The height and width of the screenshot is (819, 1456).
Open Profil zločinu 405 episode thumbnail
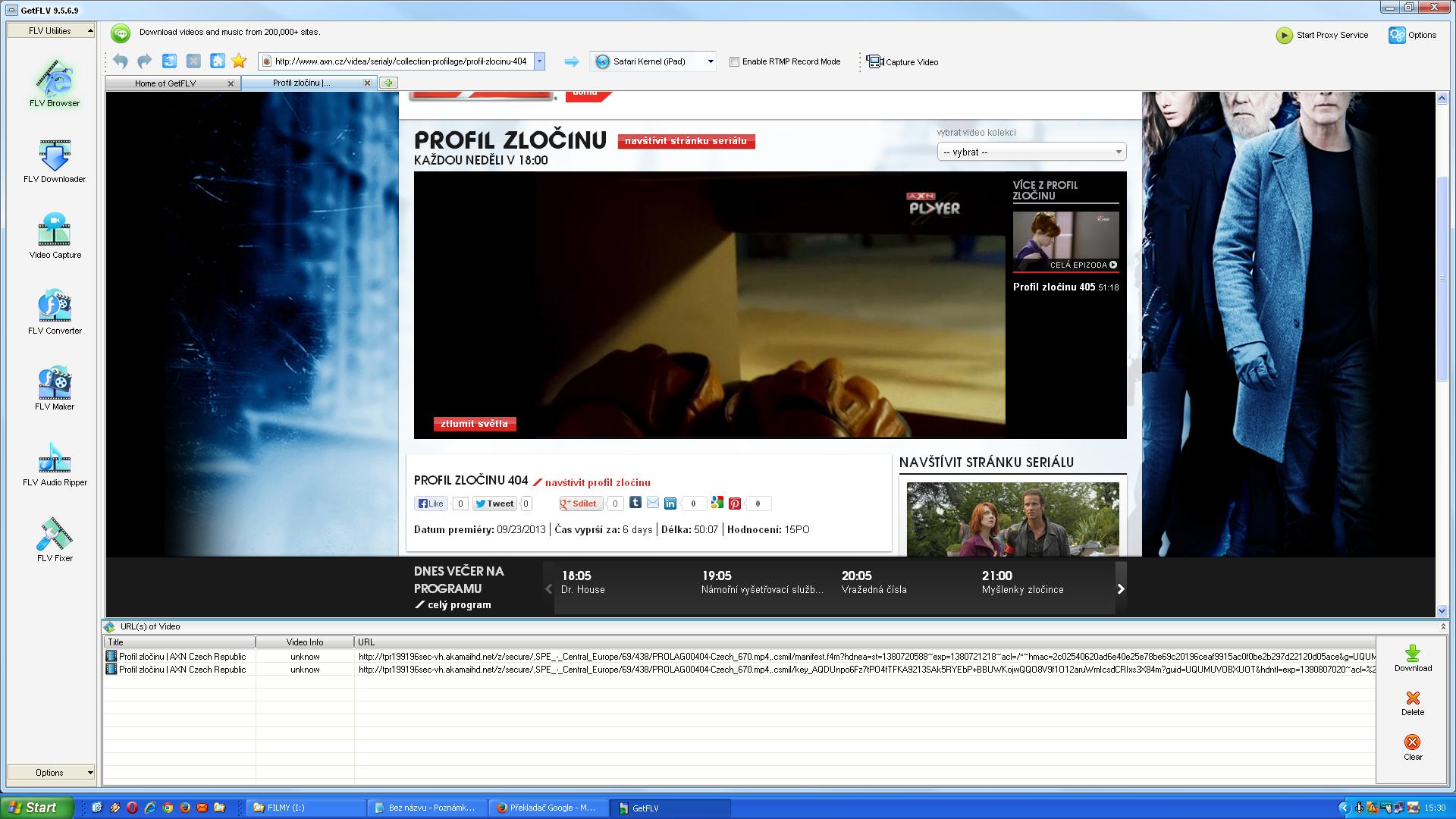(x=1065, y=241)
